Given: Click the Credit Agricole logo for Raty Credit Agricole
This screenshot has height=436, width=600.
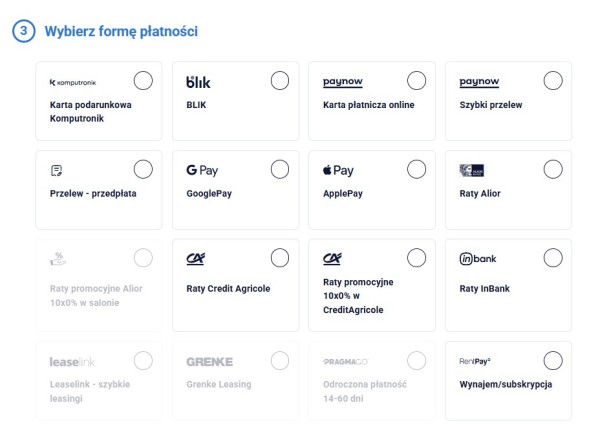Looking at the screenshot, I should pyautogui.click(x=197, y=260).
